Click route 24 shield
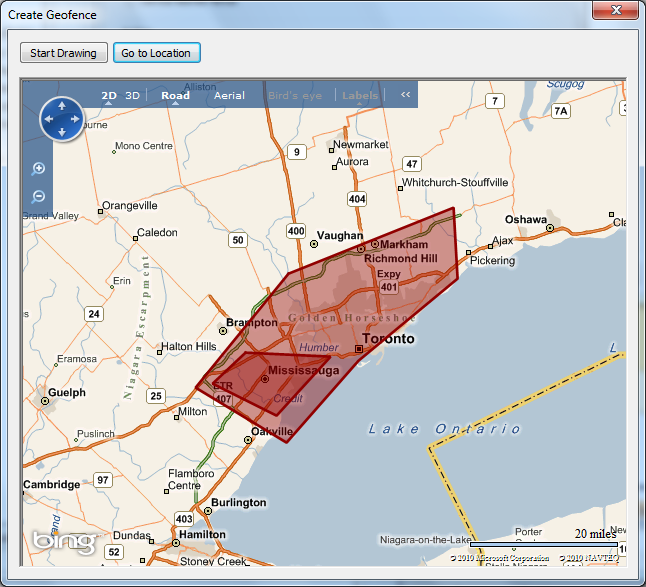646x587 pixels. click(x=94, y=314)
